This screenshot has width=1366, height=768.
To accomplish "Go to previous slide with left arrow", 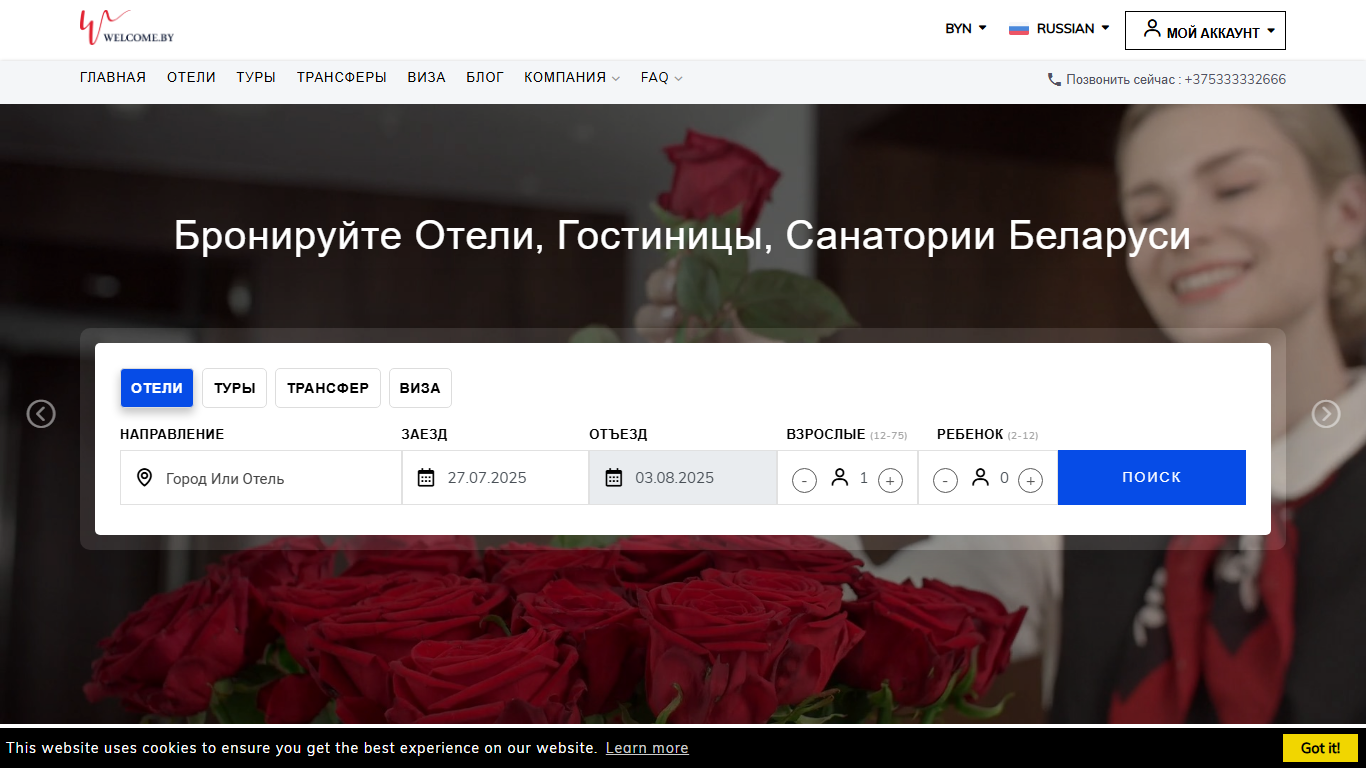I will [41, 413].
